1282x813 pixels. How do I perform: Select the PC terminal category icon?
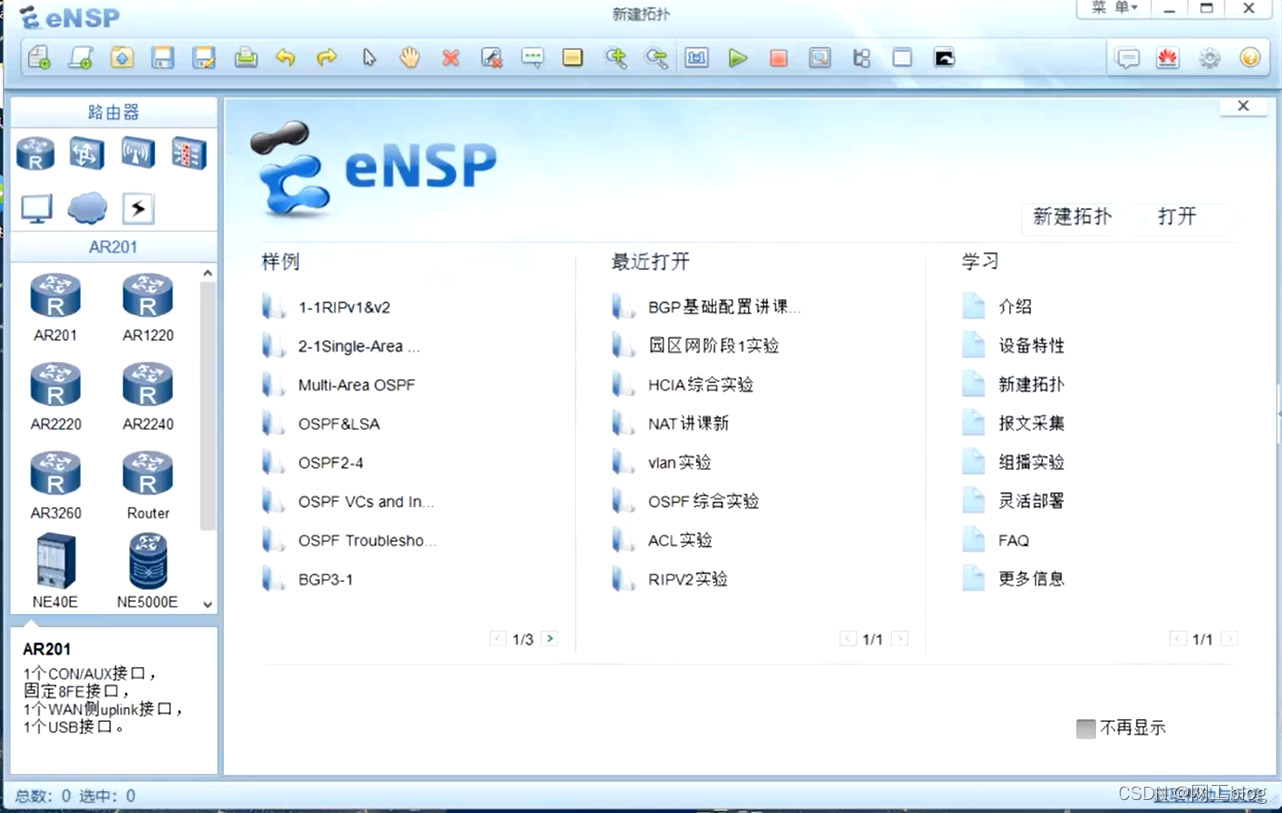37,208
